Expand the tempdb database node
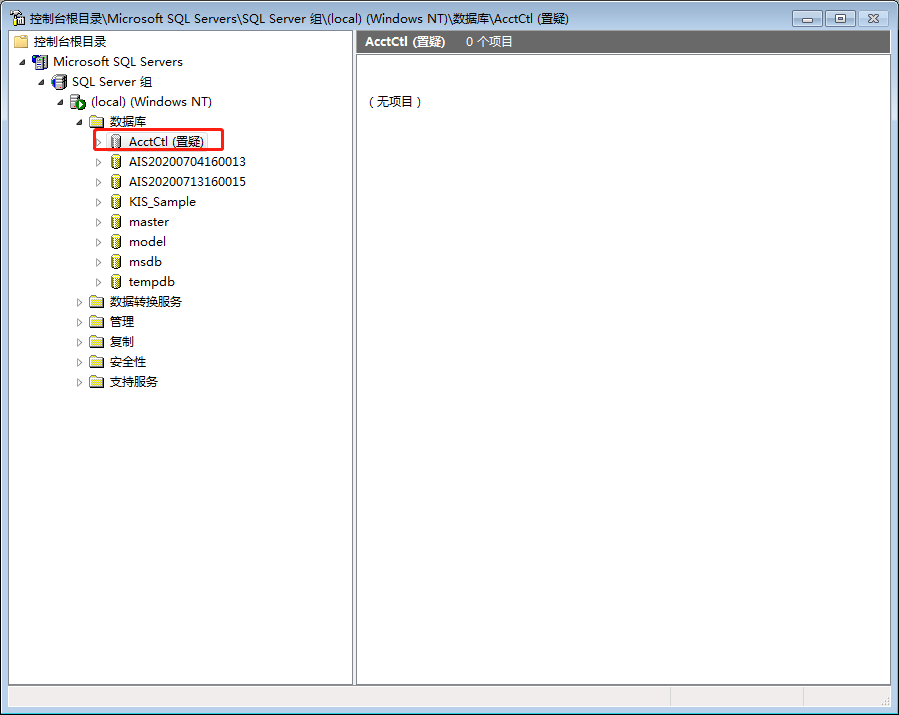This screenshot has width=899, height=715. click(x=99, y=282)
